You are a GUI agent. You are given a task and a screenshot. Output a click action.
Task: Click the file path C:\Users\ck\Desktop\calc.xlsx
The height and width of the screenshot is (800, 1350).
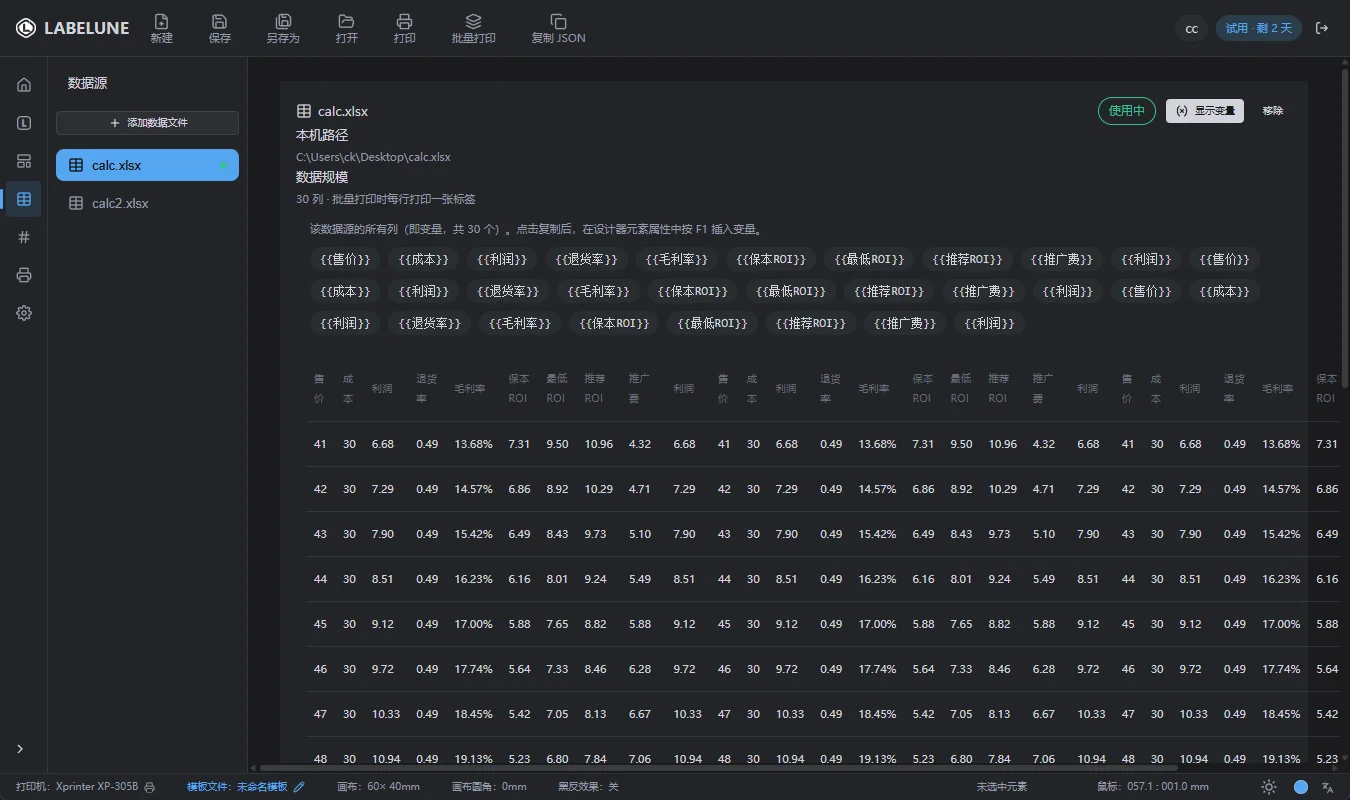[373, 157]
